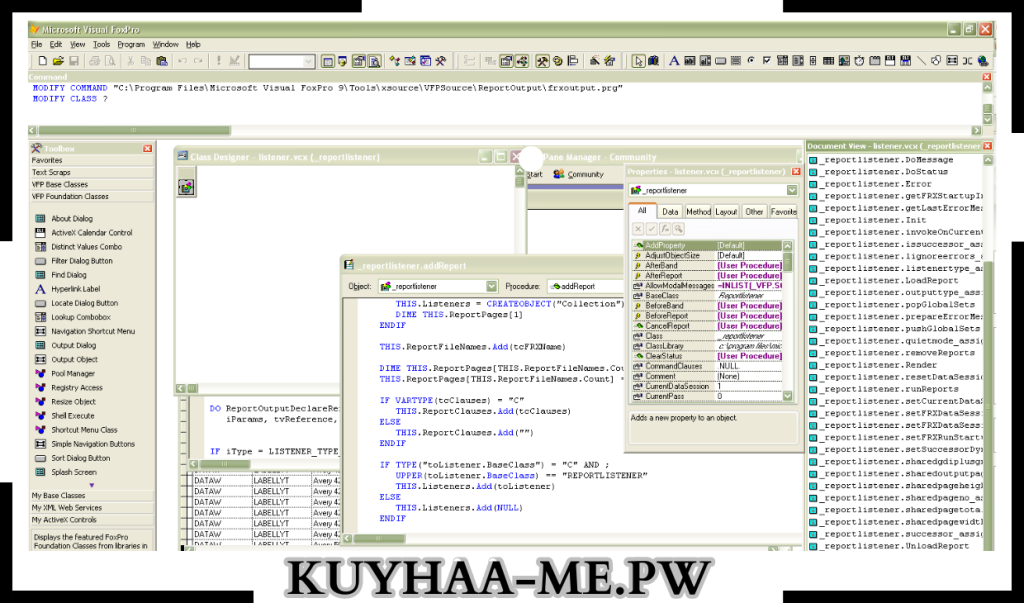Image resolution: width=1024 pixels, height=603 pixels.
Task: Open the Procedure dropdown showing addReport
Action: click(x=586, y=286)
